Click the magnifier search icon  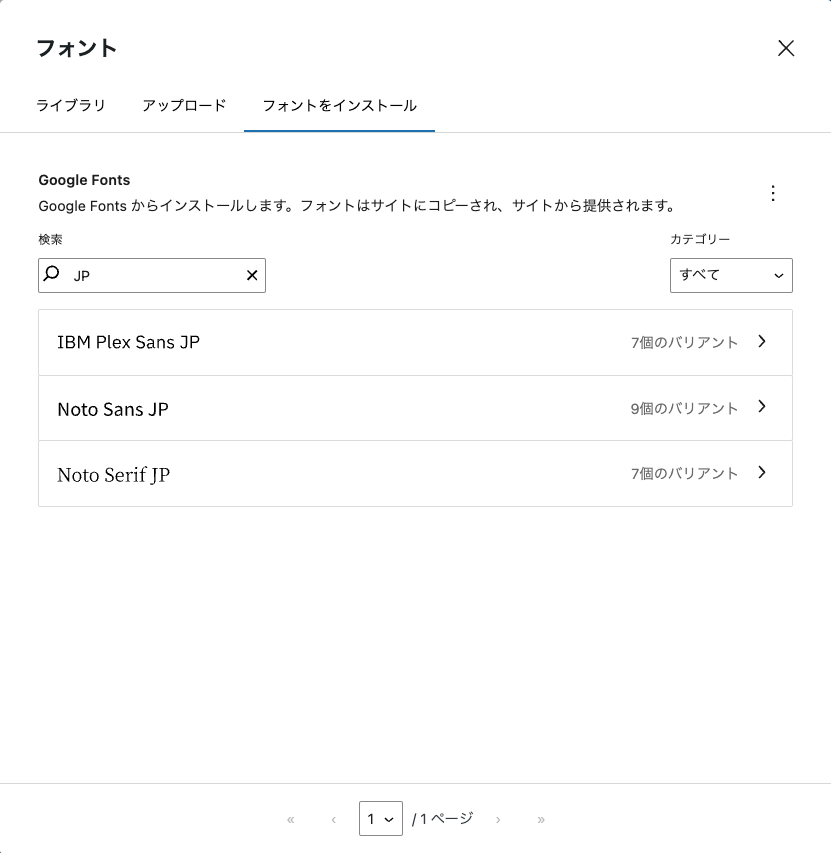click(52, 274)
